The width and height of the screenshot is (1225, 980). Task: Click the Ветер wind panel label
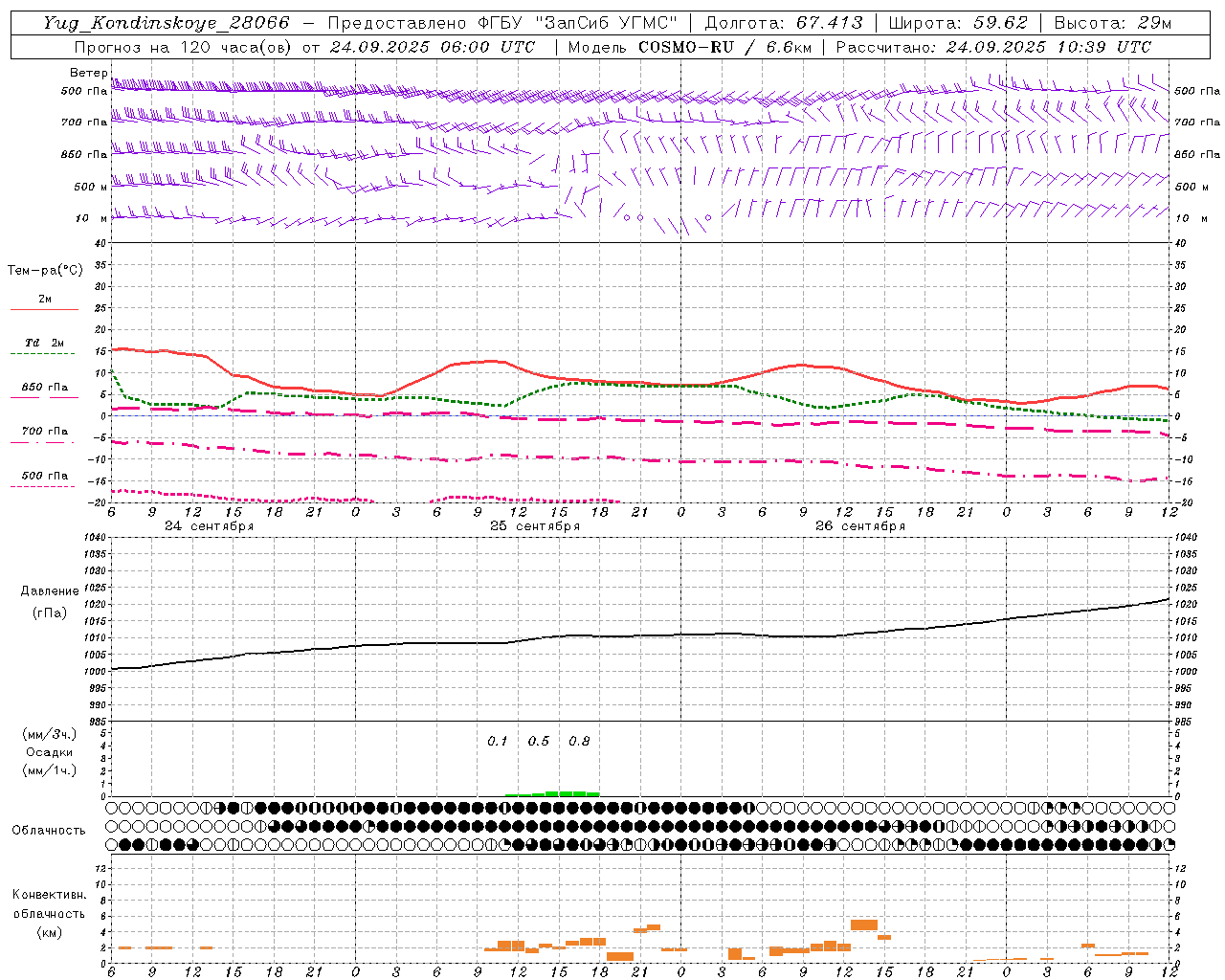point(88,73)
